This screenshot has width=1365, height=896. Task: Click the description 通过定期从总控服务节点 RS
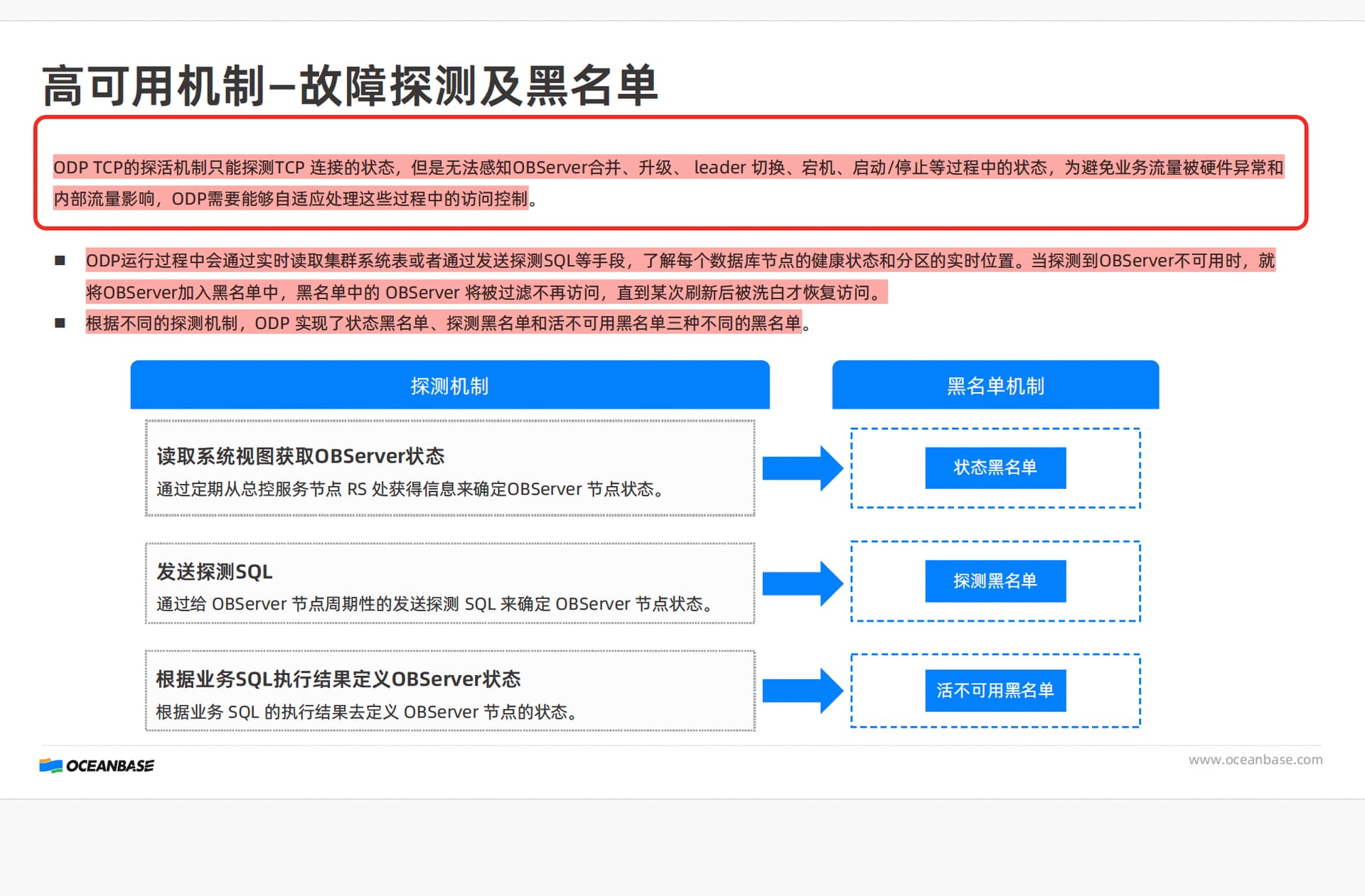coord(409,490)
